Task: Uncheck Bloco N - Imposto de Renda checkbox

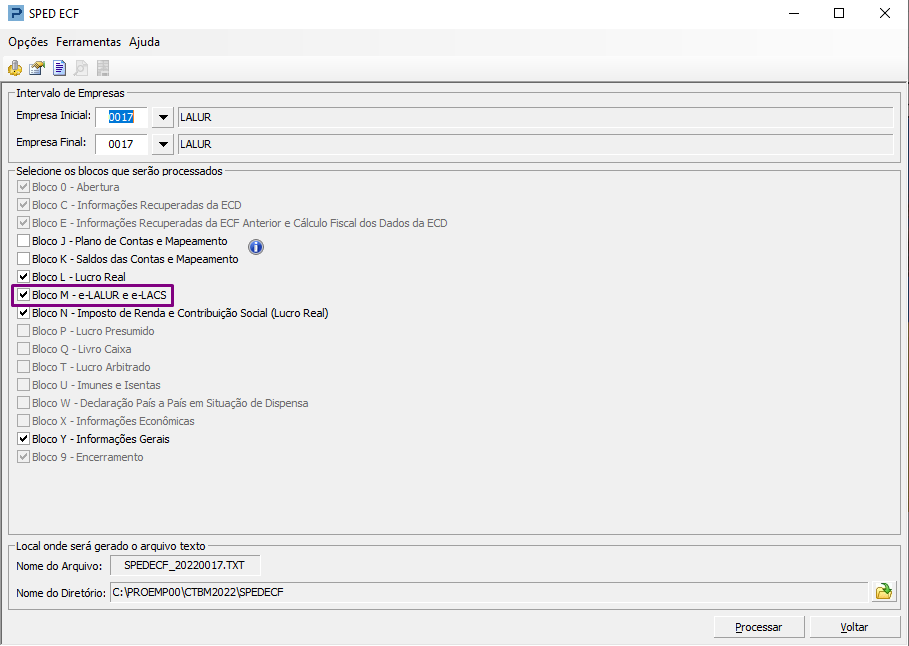Action: (x=23, y=313)
